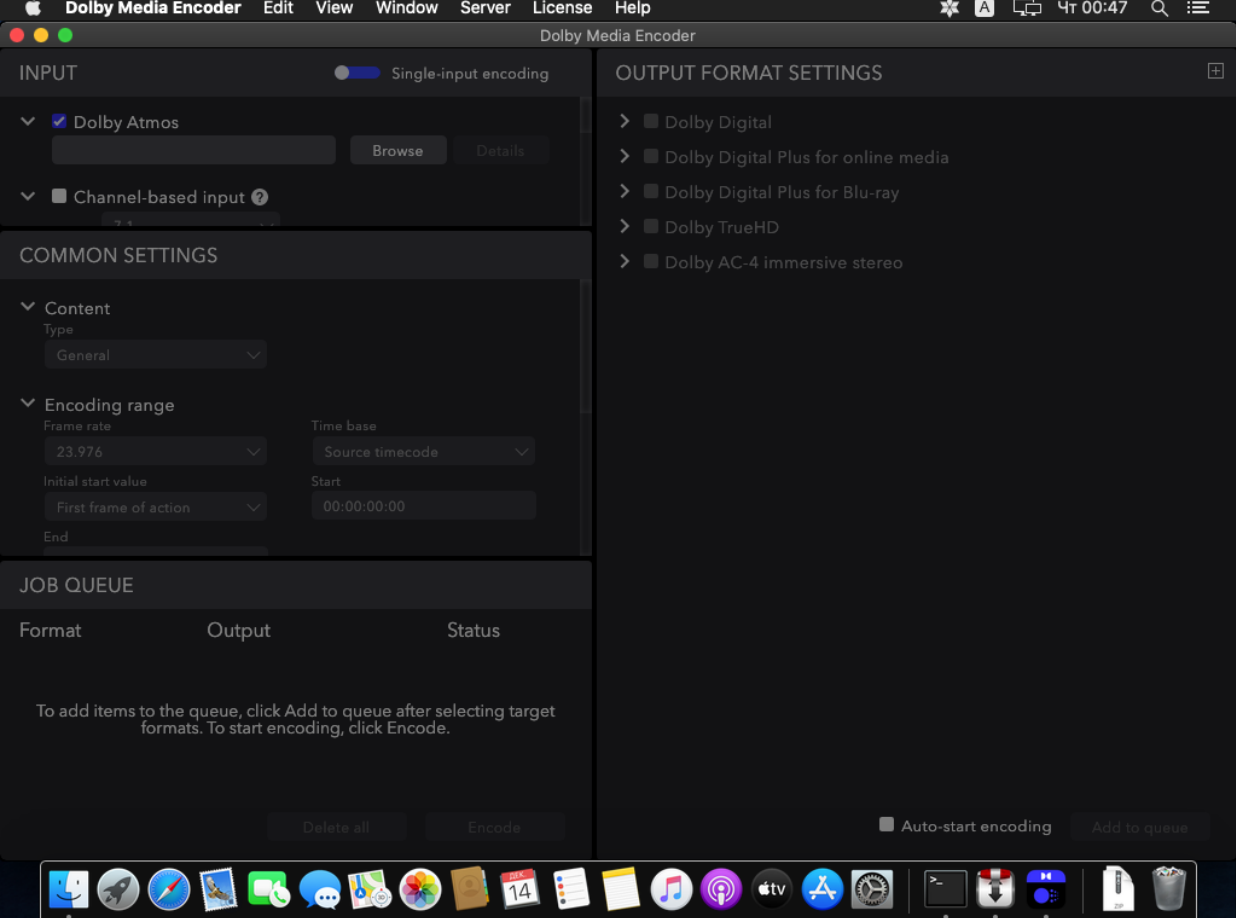Check the Dolby TrueHD output format
This screenshot has width=1236, height=918.
tap(651, 227)
